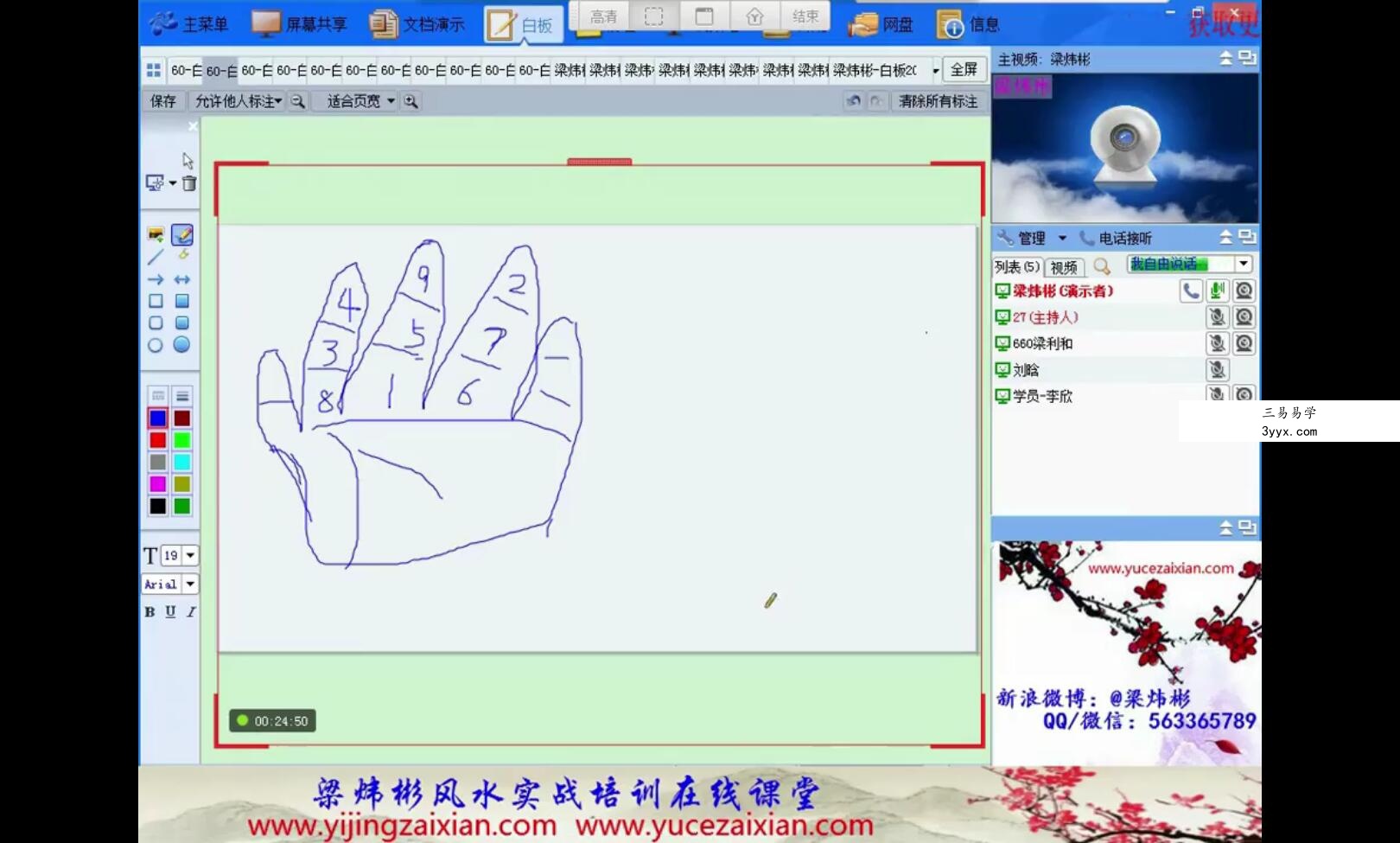Expand the whiteboard tab list dropdown arrow
Viewport: 1400px width, 843px height.
coord(935,71)
